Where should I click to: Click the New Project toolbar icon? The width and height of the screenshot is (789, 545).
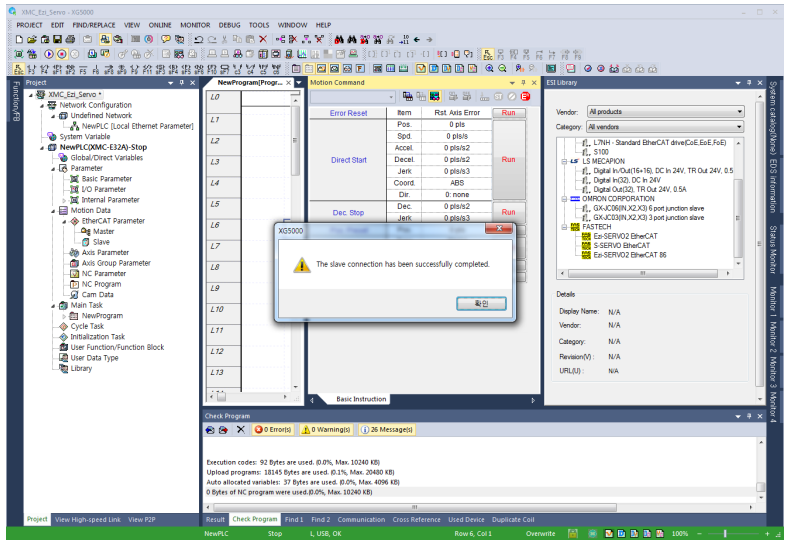(20, 38)
